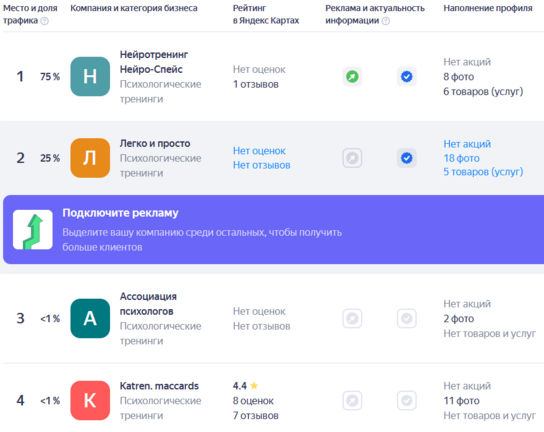Click the blue verified badge for Легко и просто
Image resolution: width=544 pixels, height=432 pixels.
pyautogui.click(x=407, y=158)
